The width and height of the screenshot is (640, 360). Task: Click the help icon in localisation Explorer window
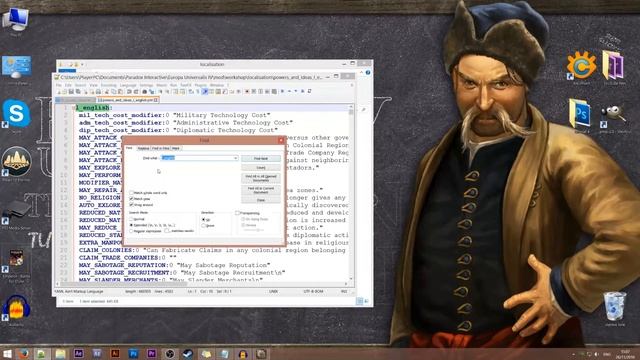(368, 72)
